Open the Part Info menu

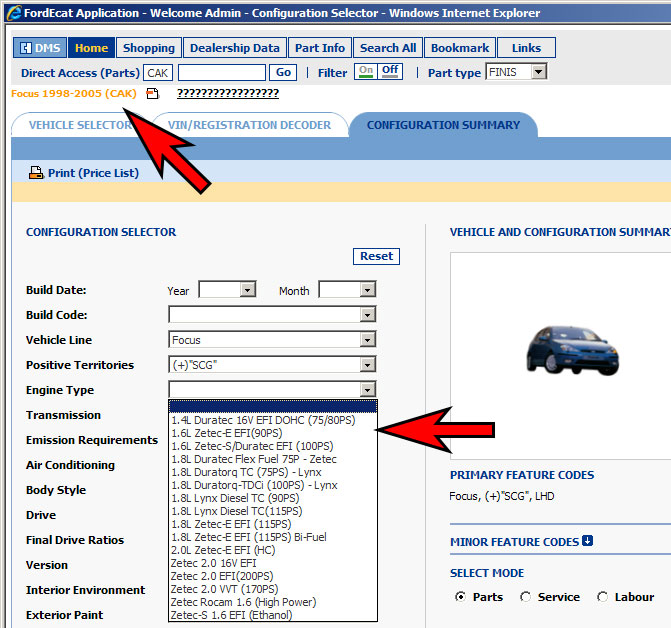(x=320, y=47)
